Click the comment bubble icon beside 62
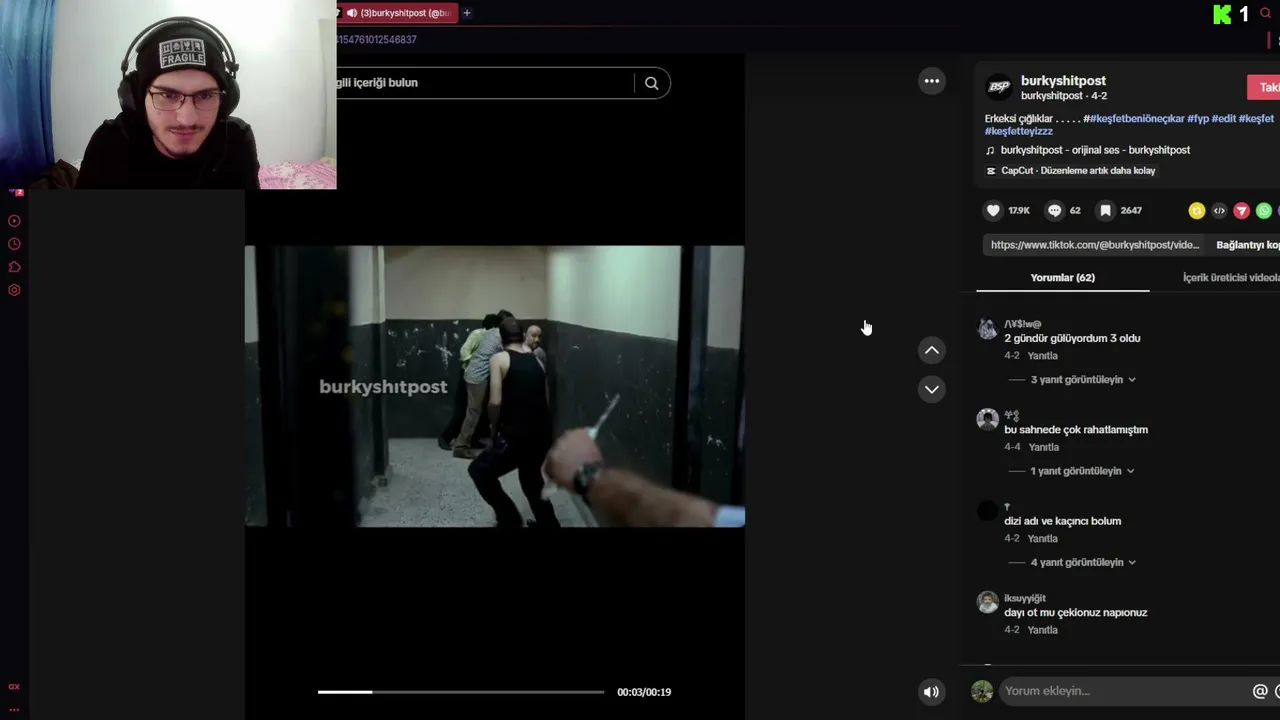Image resolution: width=1280 pixels, height=720 pixels. (x=1054, y=210)
